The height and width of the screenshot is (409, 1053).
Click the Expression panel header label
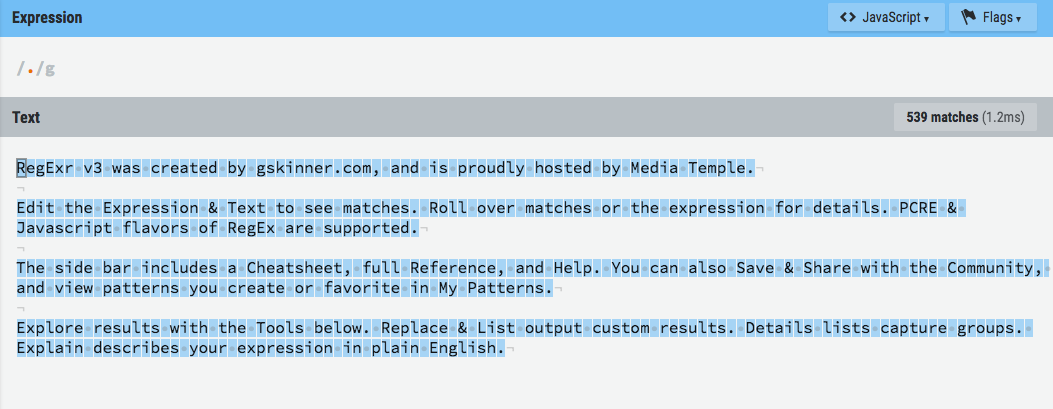tap(47, 18)
